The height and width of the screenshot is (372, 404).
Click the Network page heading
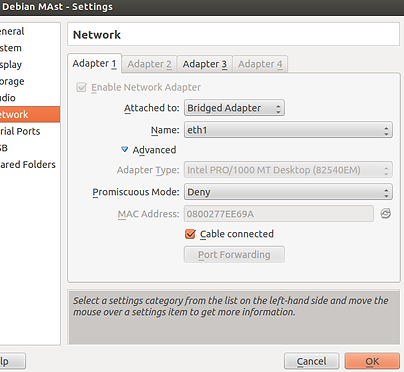[x=97, y=35]
